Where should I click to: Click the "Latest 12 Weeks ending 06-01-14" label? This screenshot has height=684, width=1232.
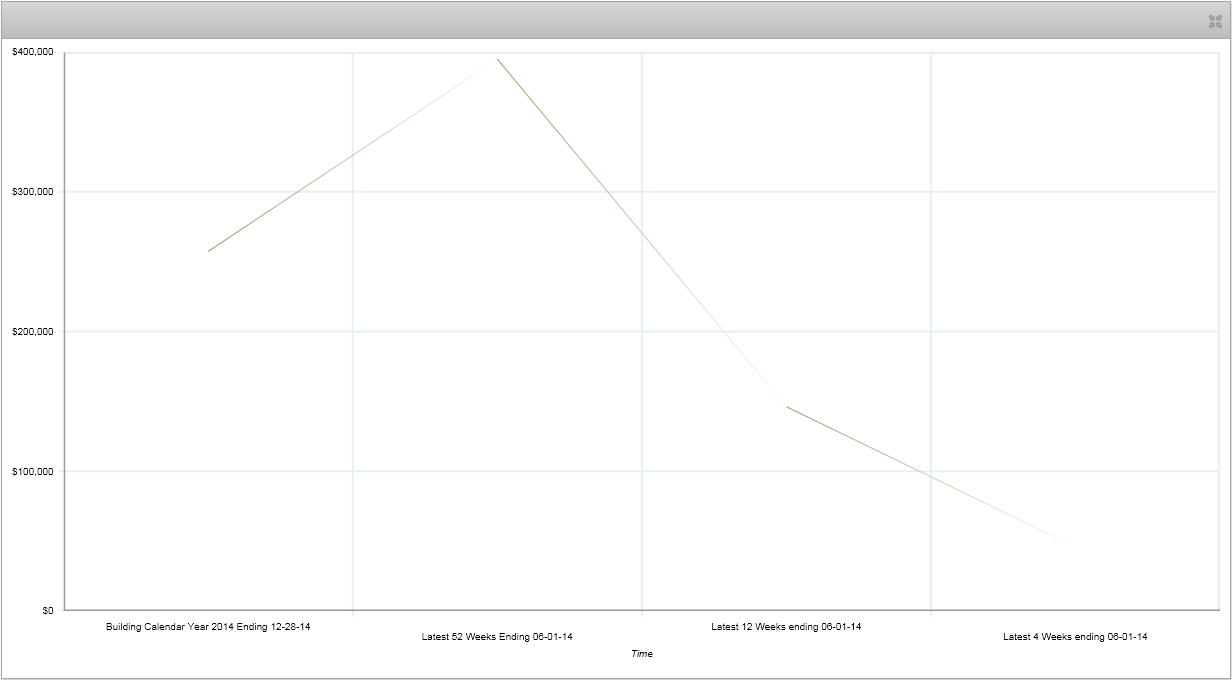pyautogui.click(x=786, y=627)
